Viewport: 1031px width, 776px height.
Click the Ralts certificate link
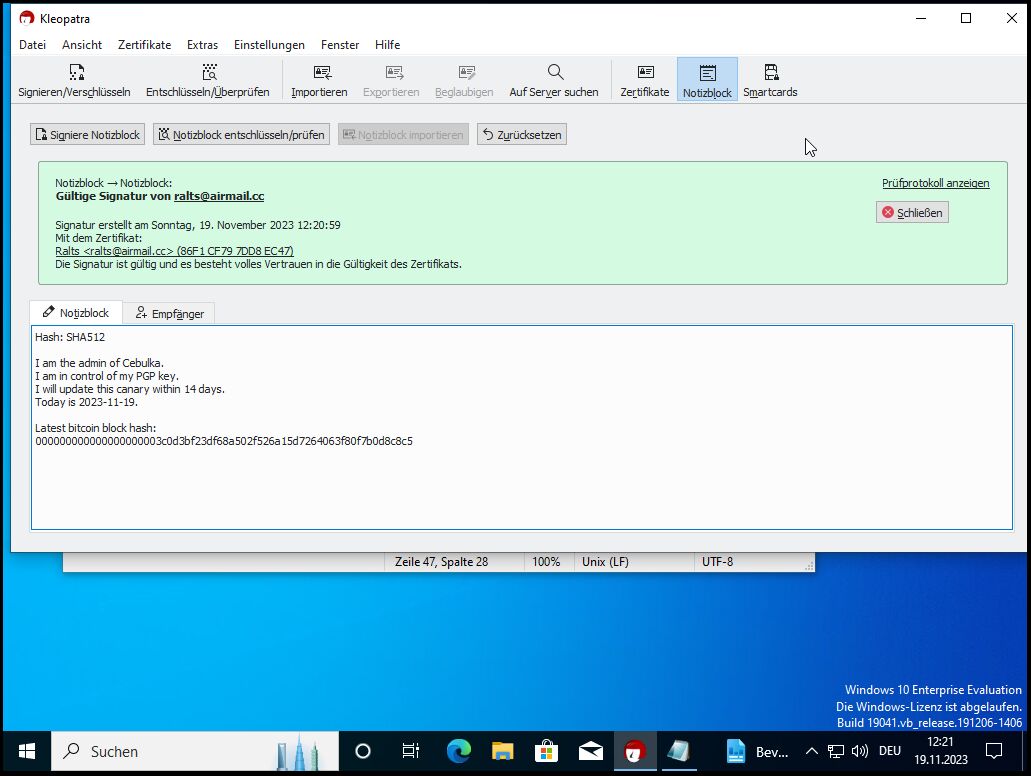click(x=174, y=251)
